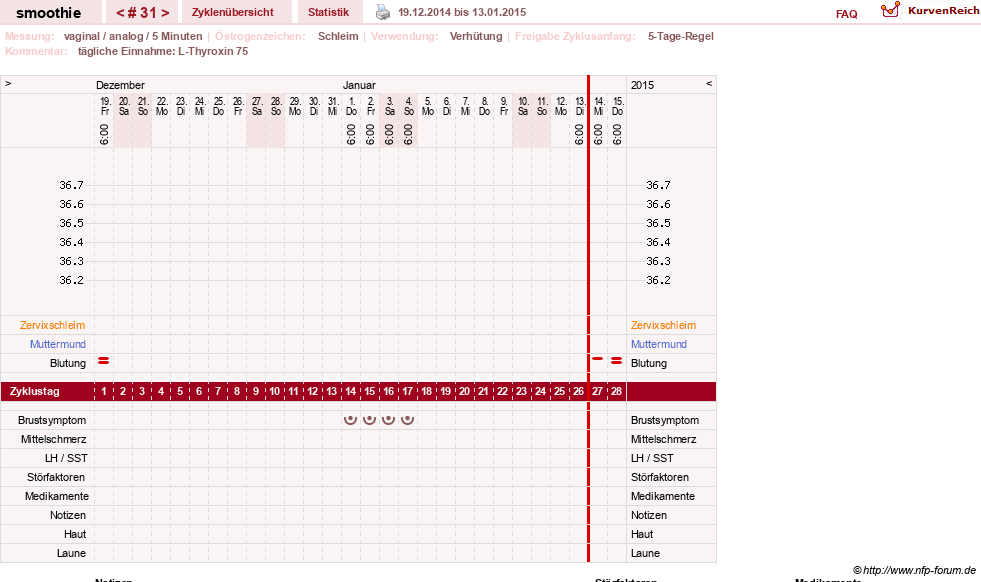The width and height of the screenshot is (981, 582).
Task: Click the date header 1. Do
Action: [x=351, y=106]
